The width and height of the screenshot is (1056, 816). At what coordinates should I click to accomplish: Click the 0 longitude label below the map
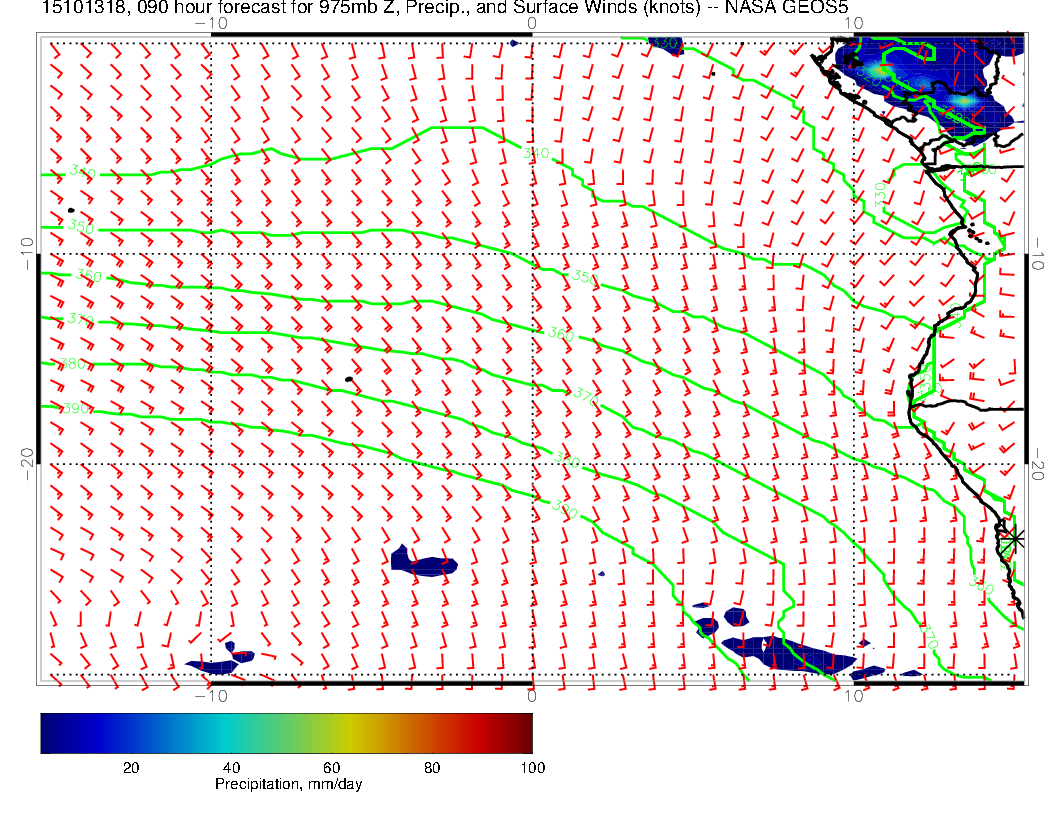tap(532, 695)
